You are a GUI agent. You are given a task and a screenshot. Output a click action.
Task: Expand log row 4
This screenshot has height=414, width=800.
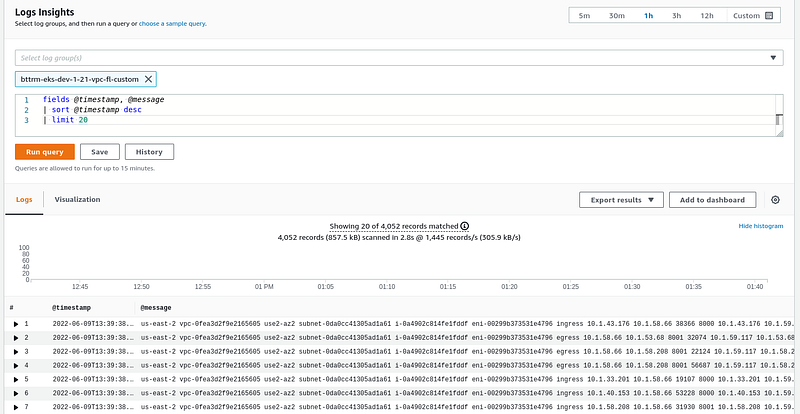[16, 366]
